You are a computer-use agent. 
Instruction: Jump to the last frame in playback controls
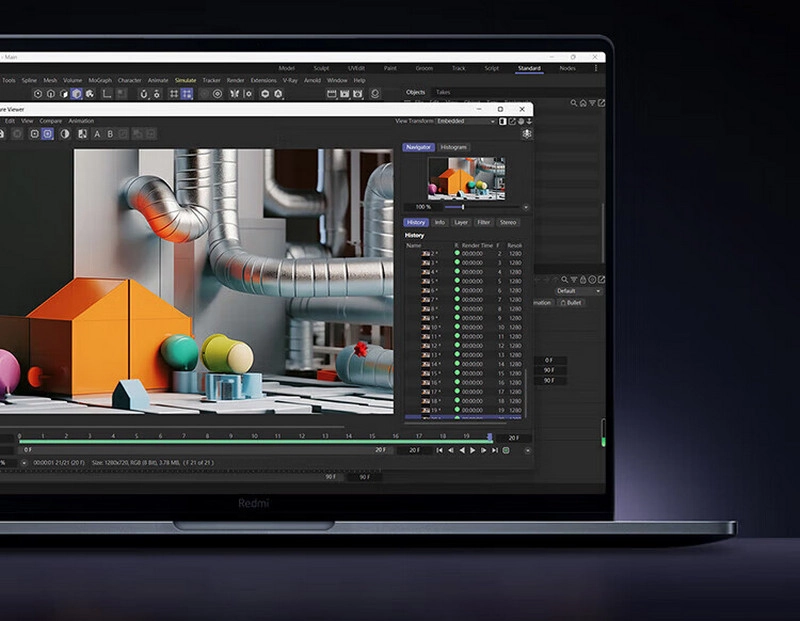coord(494,450)
